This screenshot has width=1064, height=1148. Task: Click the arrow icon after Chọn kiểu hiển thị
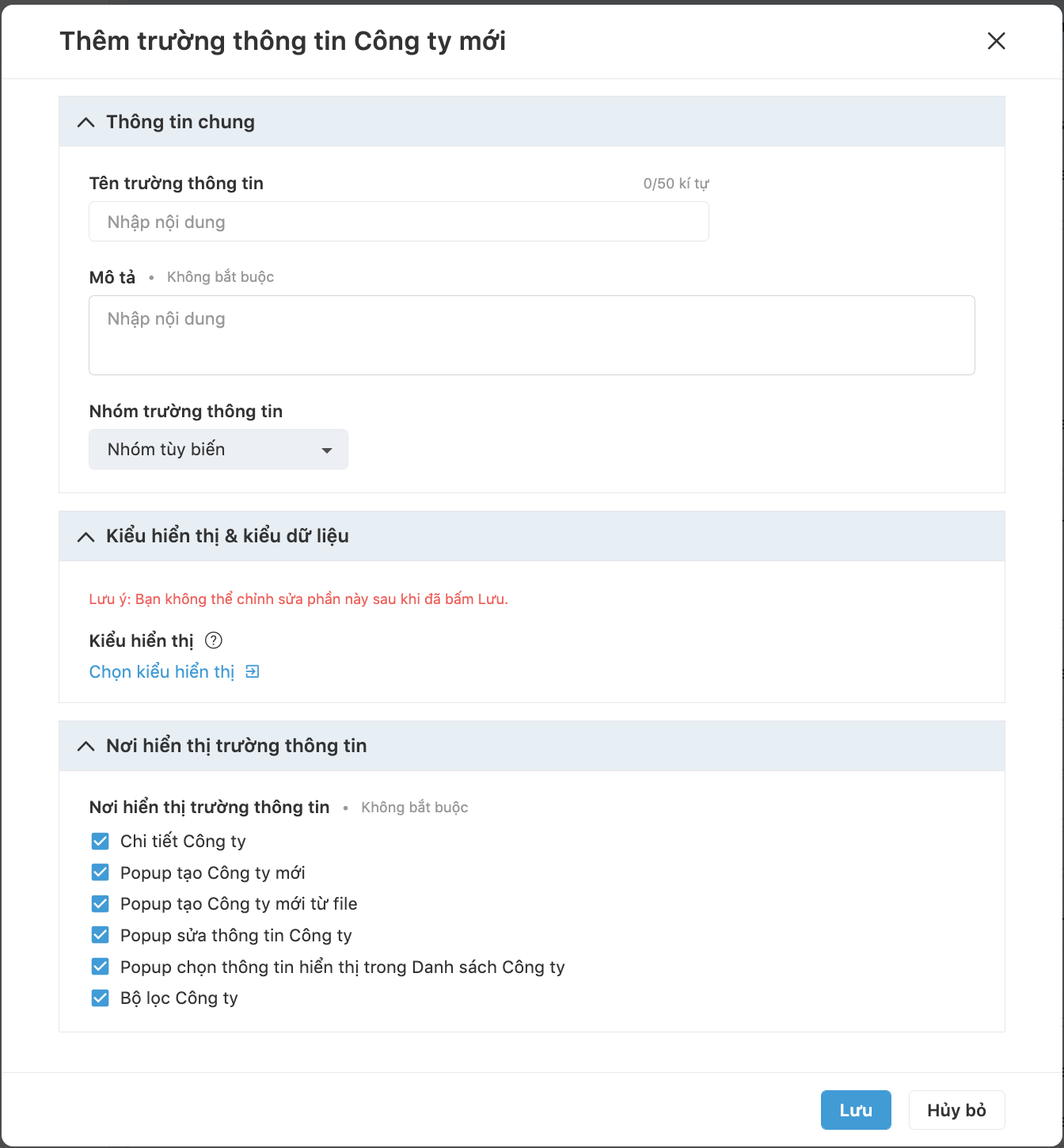253,672
